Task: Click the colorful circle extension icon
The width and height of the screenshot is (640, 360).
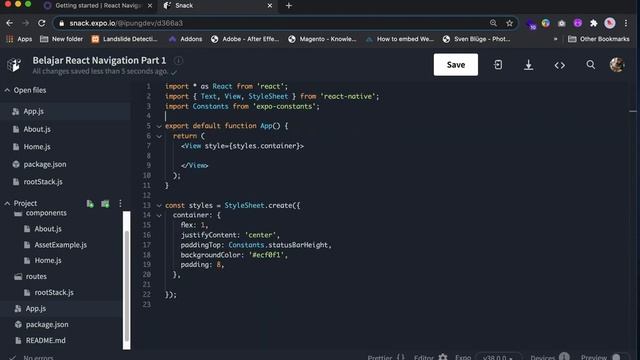Action: click(546, 23)
